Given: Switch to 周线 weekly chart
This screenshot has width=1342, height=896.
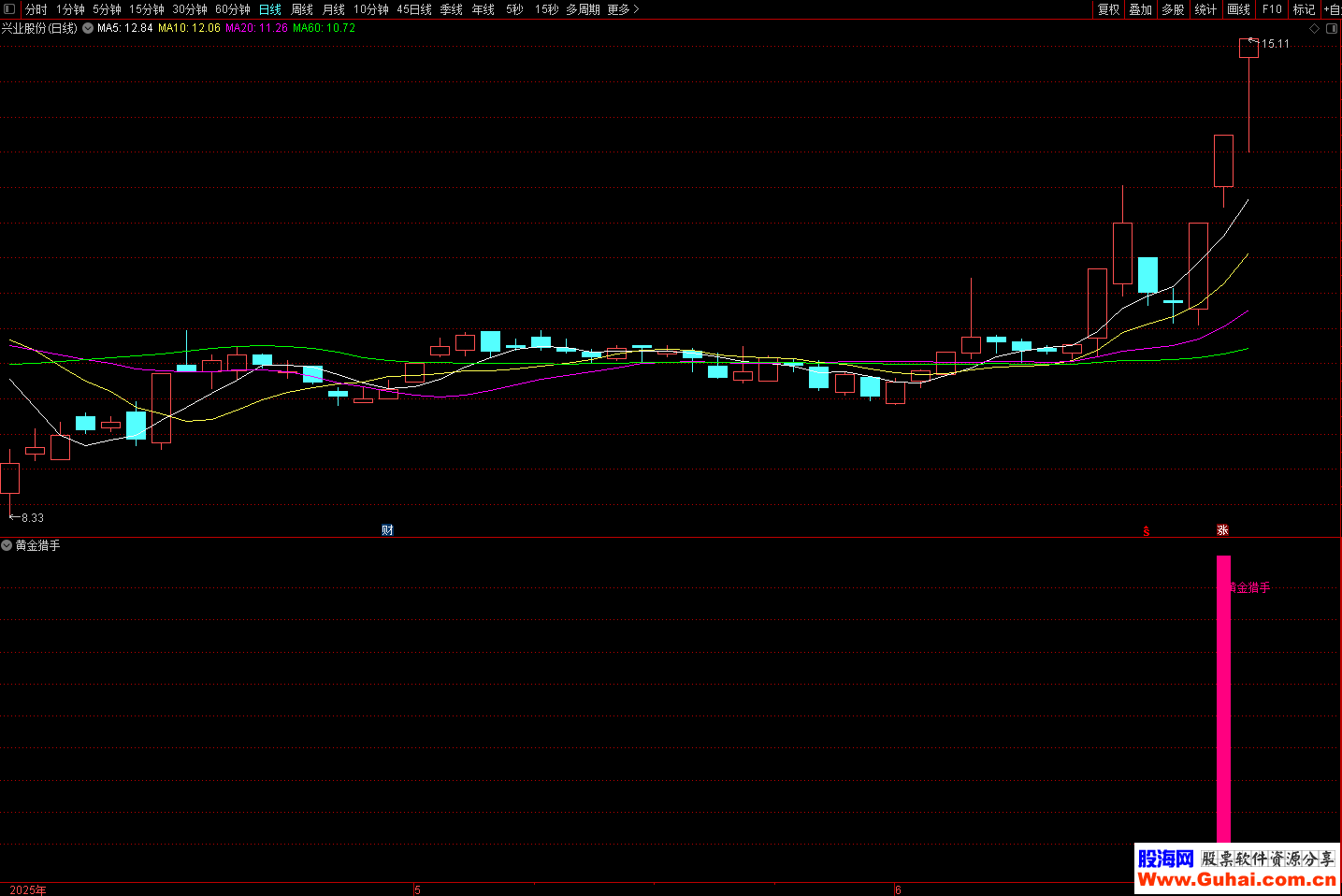Looking at the screenshot, I should click(x=302, y=9).
